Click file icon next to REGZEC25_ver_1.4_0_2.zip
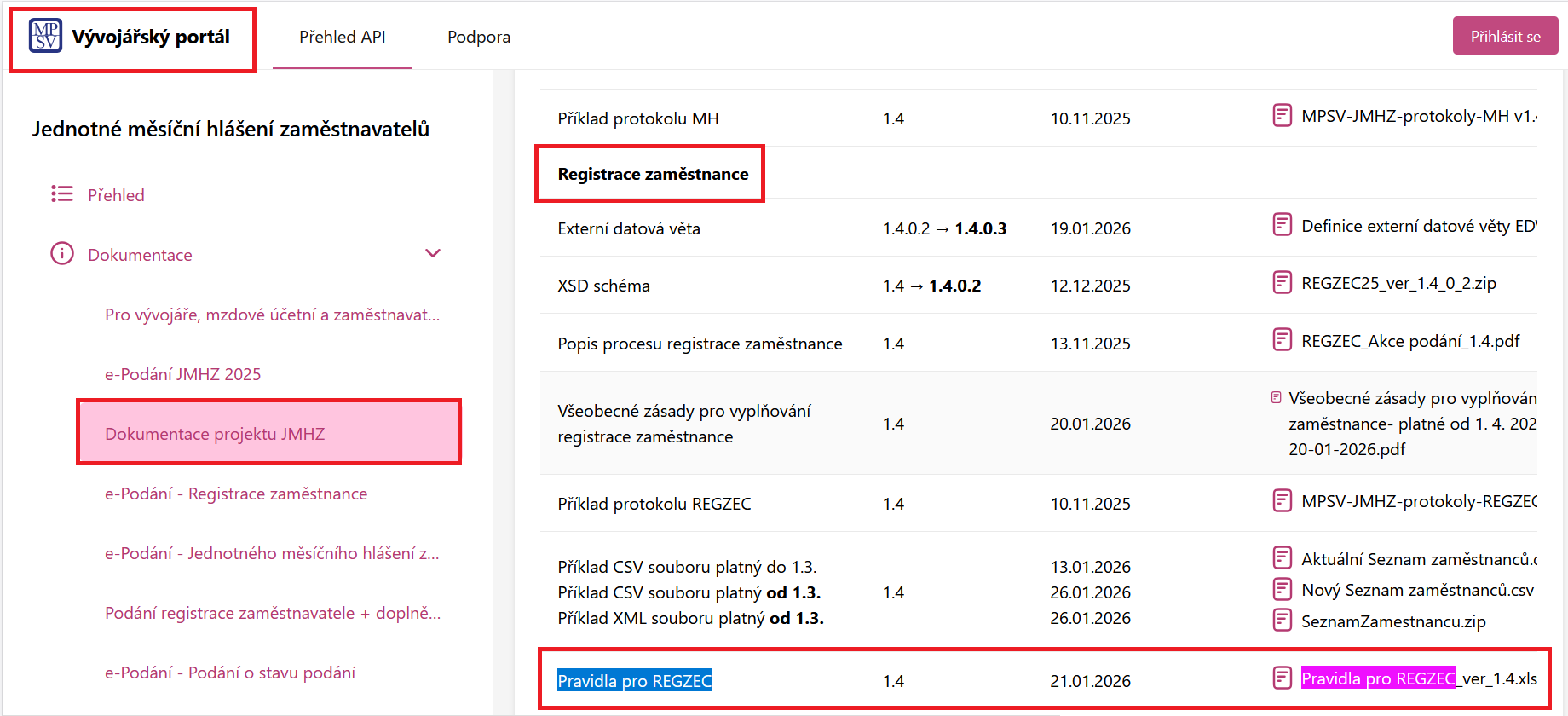The width and height of the screenshot is (1568, 716). coord(1282,282)
